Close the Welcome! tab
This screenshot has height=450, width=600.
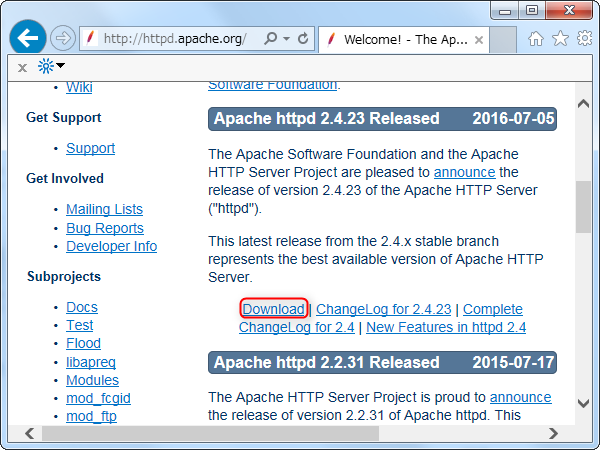(x=479, y=40)
